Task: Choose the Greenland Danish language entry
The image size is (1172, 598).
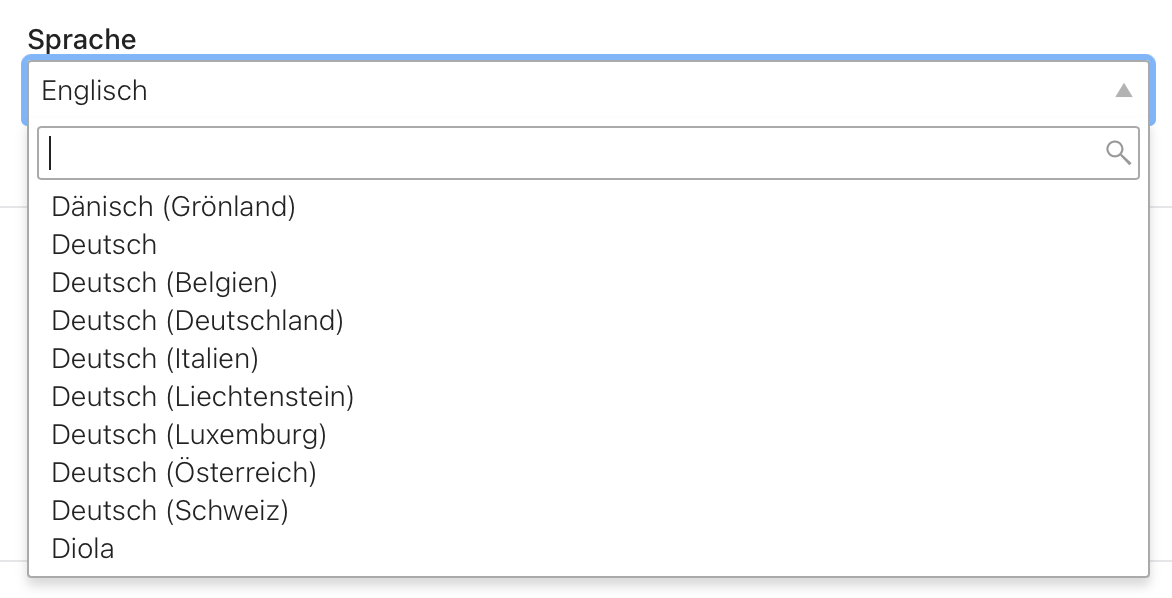Action: [x=588, y=206]
